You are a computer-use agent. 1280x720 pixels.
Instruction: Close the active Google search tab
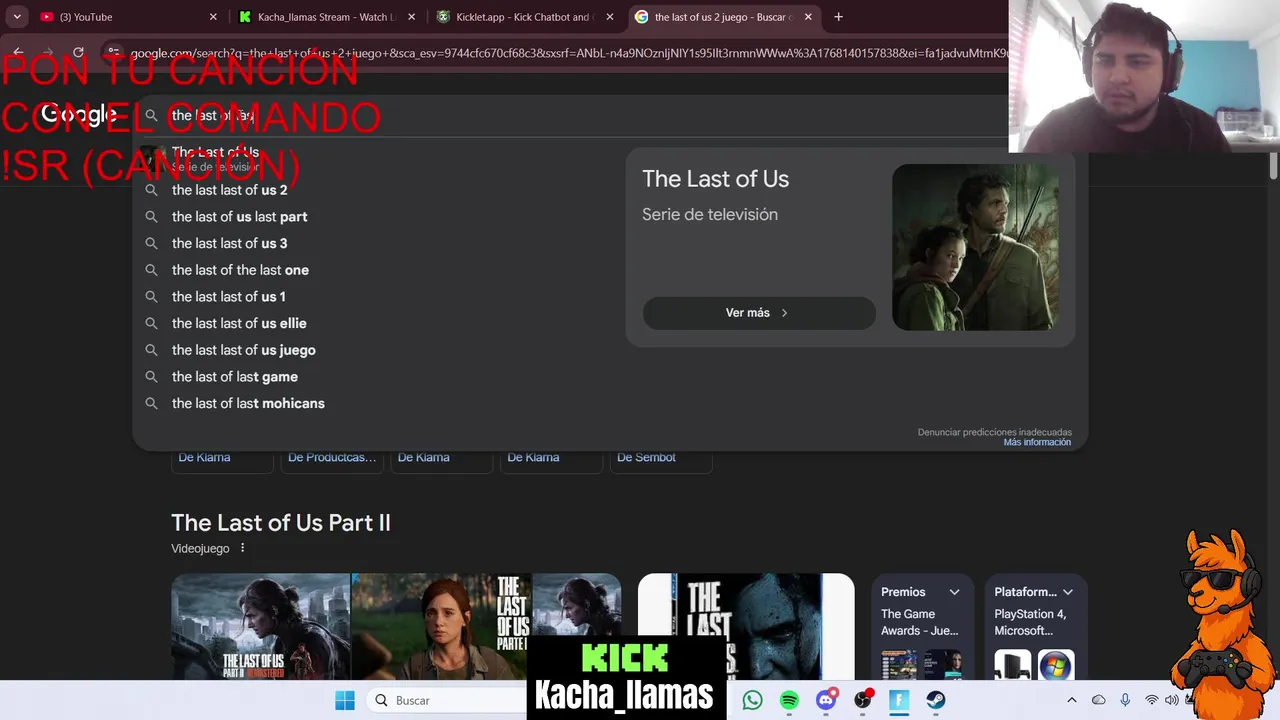click(808, 17)
